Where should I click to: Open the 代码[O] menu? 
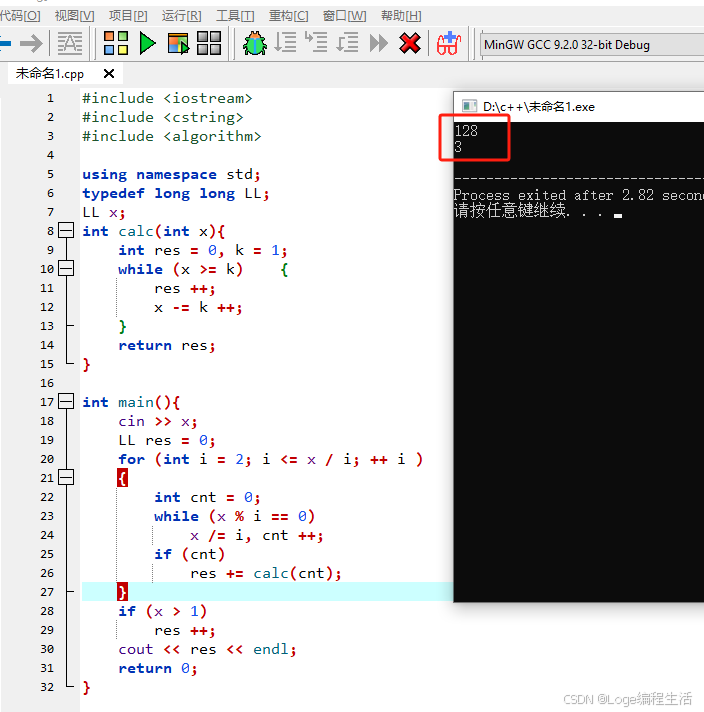click(20, 16)
